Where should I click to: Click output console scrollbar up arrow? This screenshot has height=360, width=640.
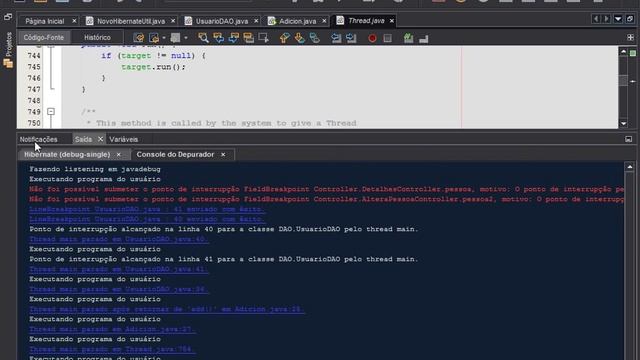[630, 167]
